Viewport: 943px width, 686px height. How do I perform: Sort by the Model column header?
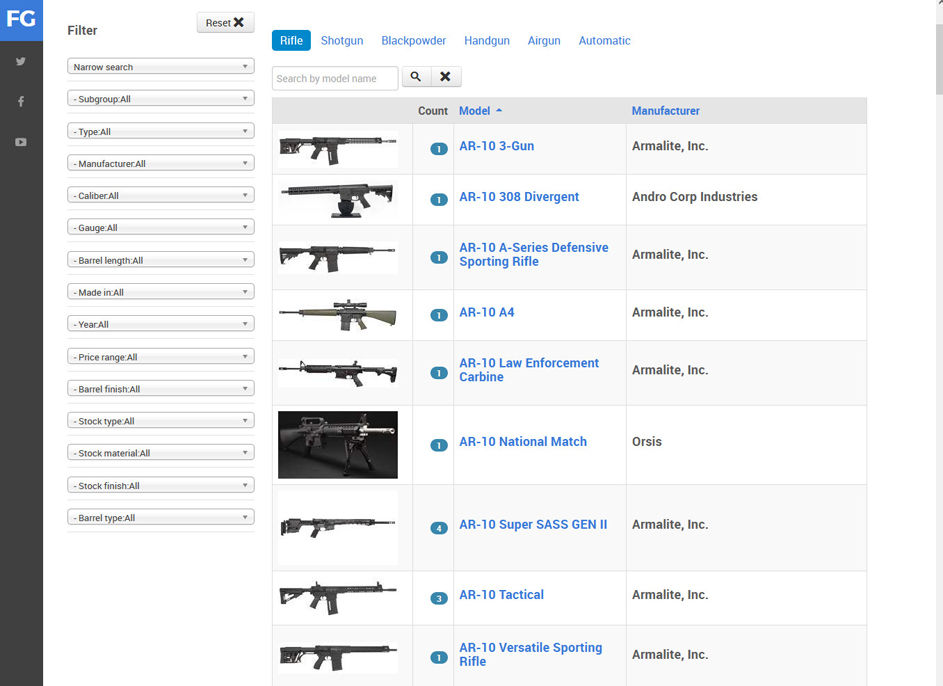tap(475, 111)
